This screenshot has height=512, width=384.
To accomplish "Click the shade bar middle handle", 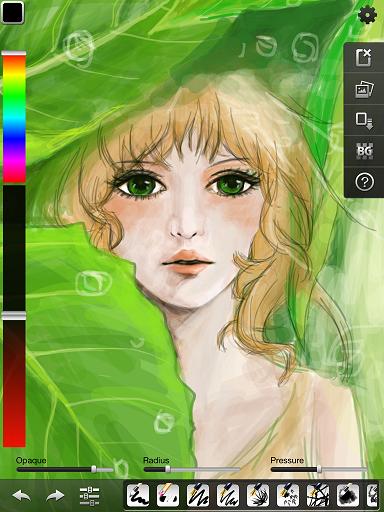I will tap(14, 316).
